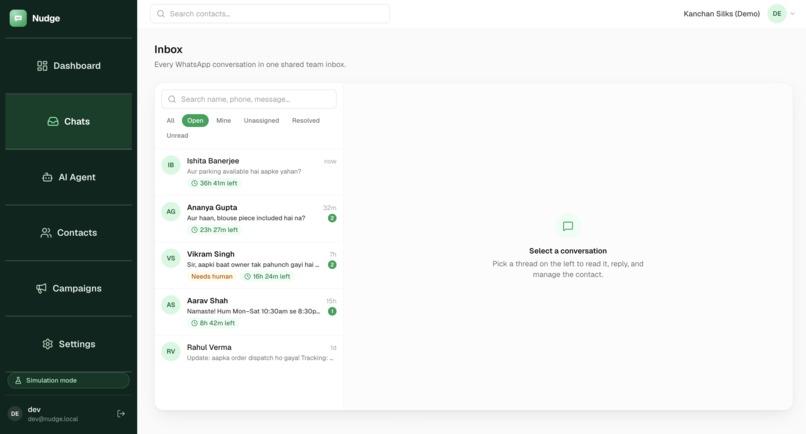The width and height of the screenshot is (806, 434).
Task: Click the 23h 27m left timer badge
Action: (214, 230)
